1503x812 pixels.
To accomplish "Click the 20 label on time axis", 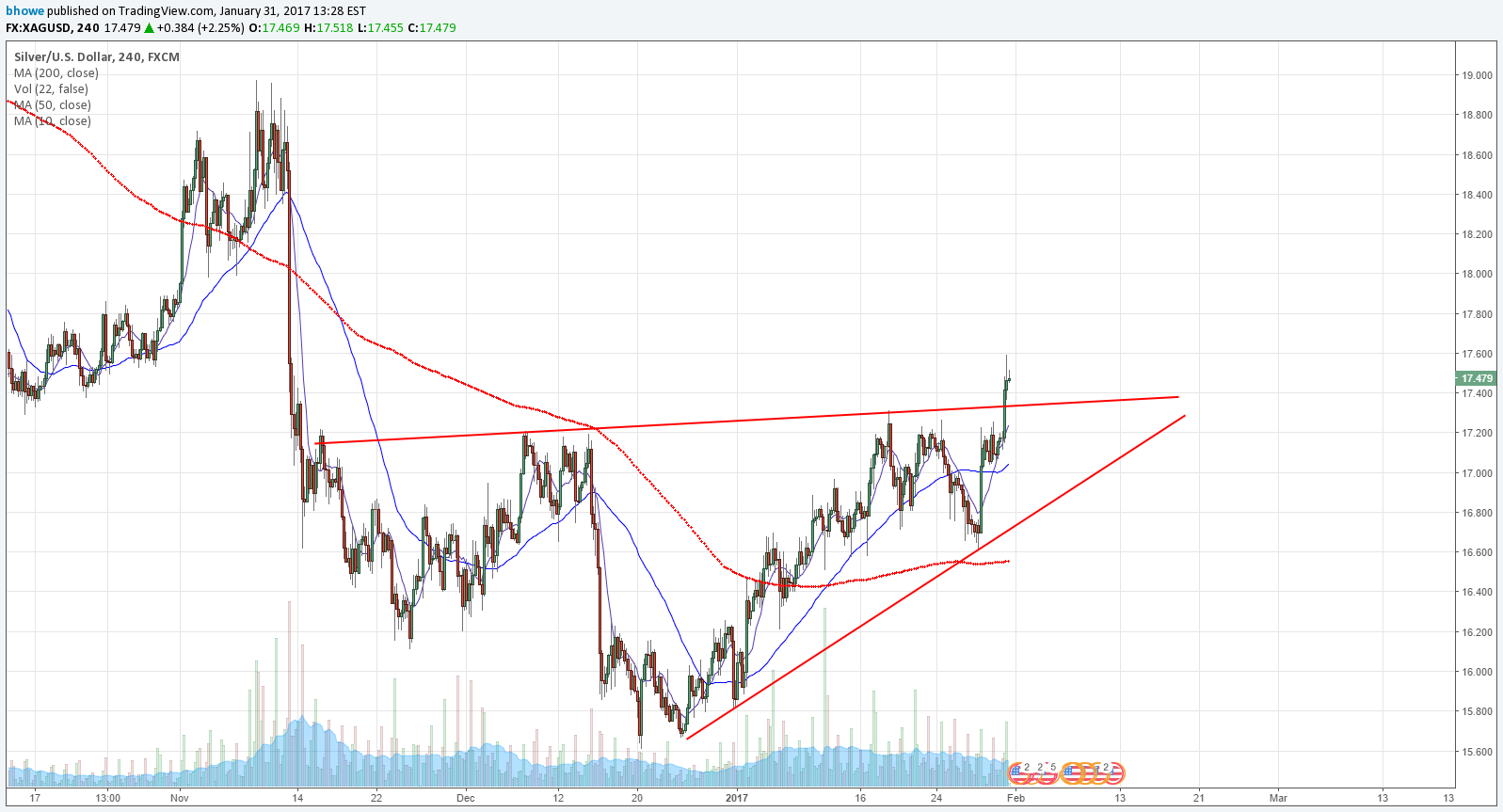I will click(x=637, y=798).
